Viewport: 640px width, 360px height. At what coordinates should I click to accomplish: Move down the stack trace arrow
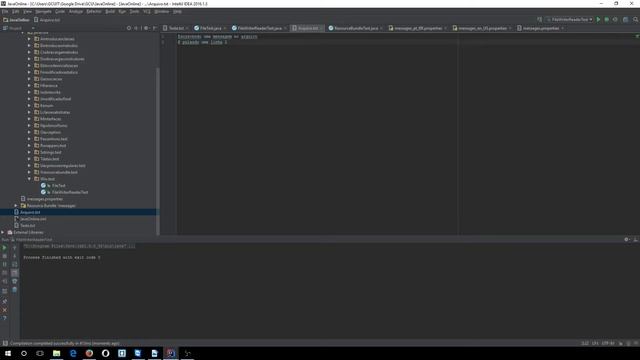coord(14,256)
